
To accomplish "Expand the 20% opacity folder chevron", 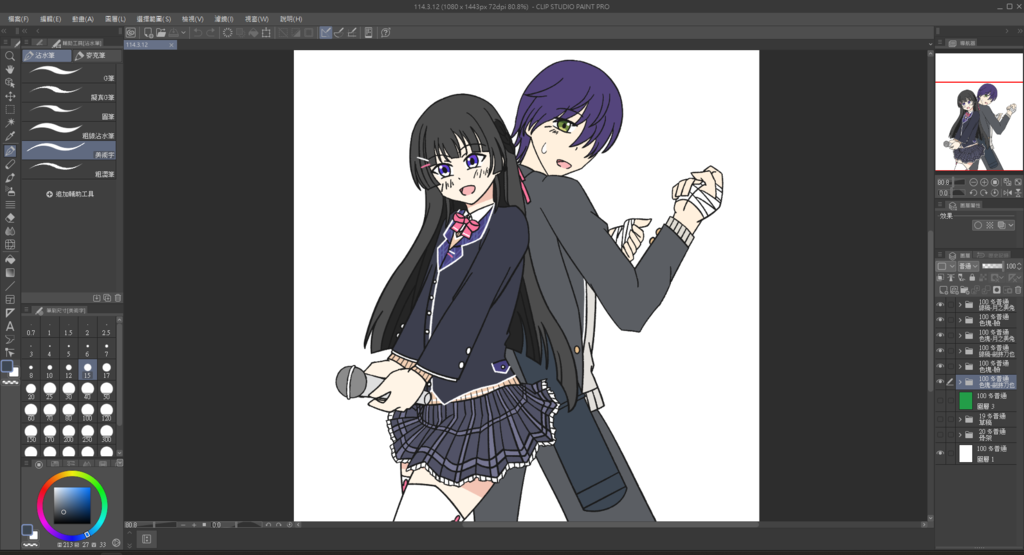I will pyautogui.click(x=960, y=435).
